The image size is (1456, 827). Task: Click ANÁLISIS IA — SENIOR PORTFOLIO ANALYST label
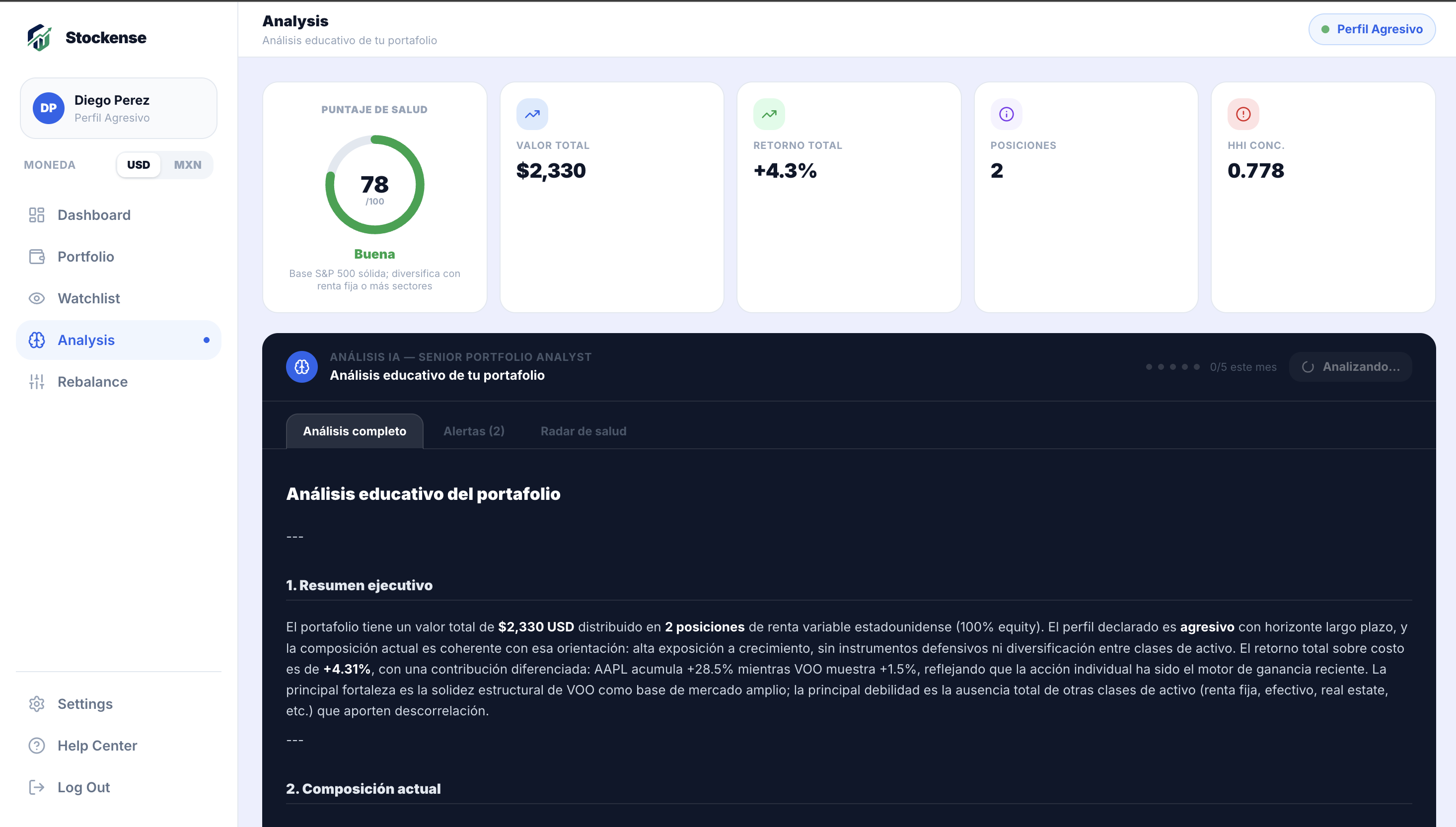coord(461,357)
